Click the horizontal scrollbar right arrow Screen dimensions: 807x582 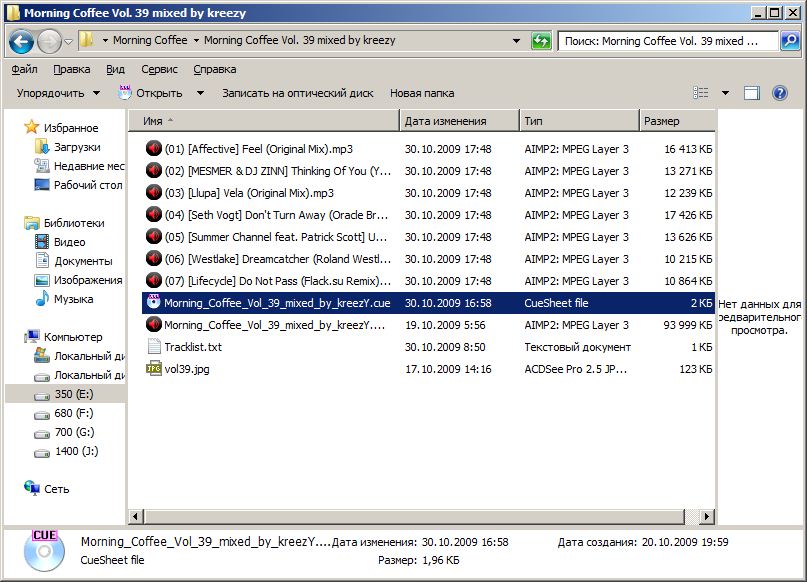coord(707,516)
